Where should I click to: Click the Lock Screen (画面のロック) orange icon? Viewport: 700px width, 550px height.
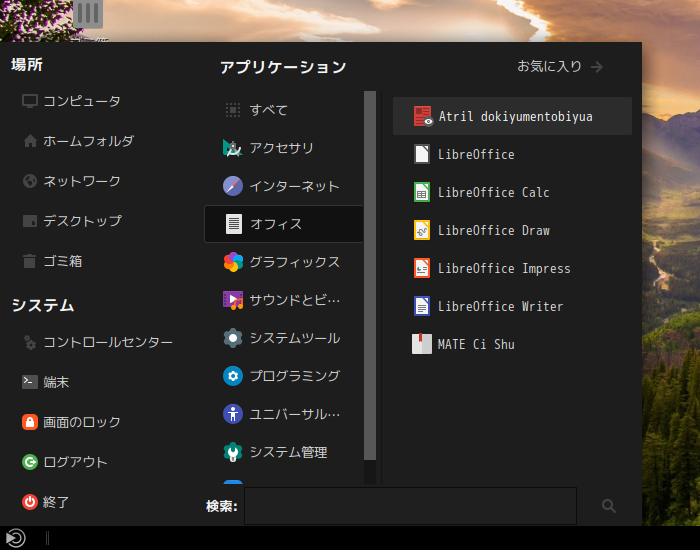coord(30,422)
